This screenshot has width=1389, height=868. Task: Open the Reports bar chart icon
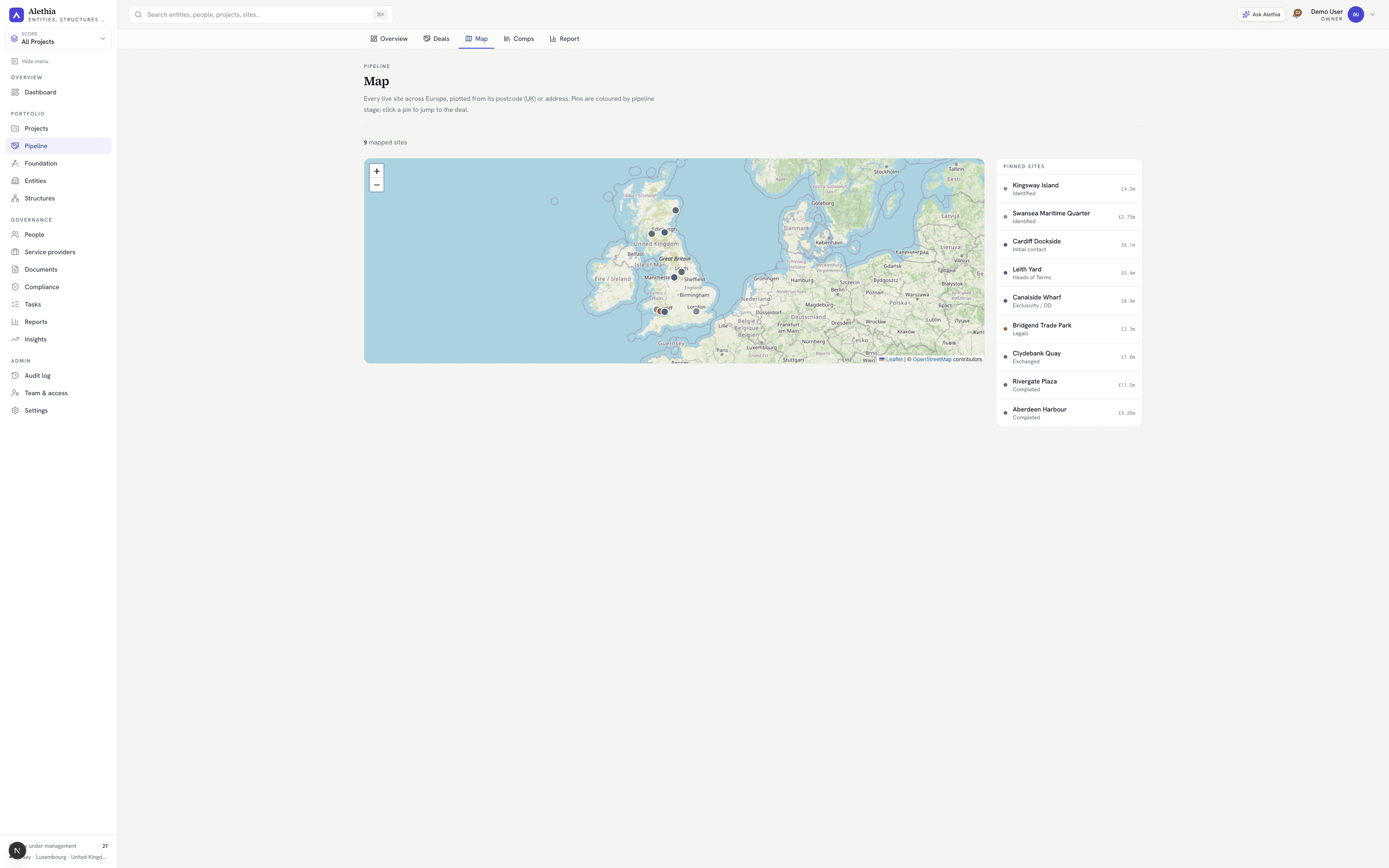tap(16, 322)
